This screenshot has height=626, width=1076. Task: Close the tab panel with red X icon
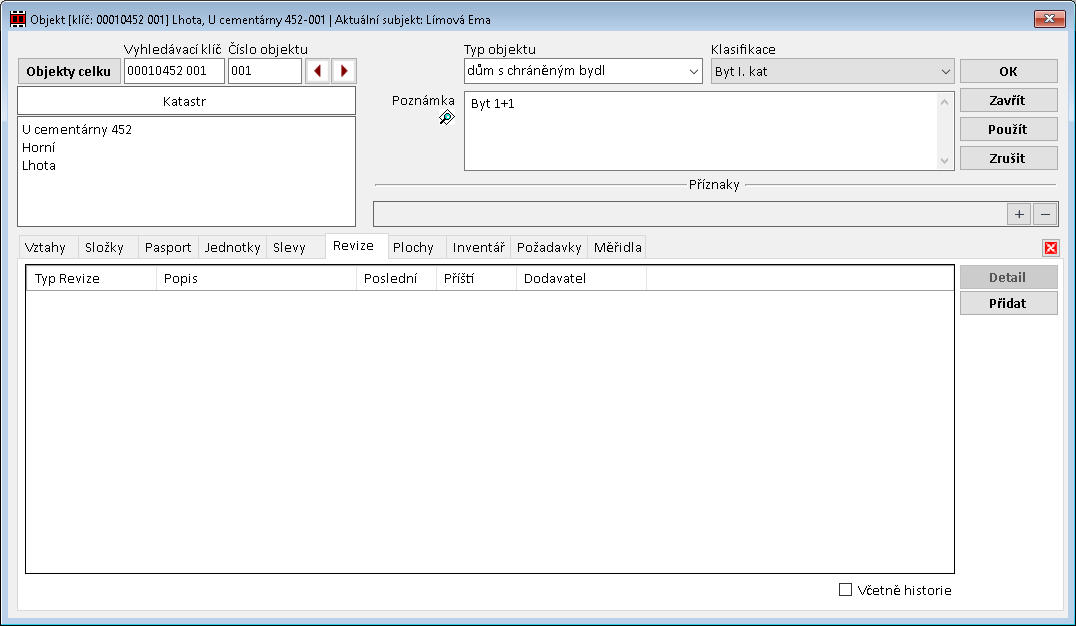click(1050, 248)
